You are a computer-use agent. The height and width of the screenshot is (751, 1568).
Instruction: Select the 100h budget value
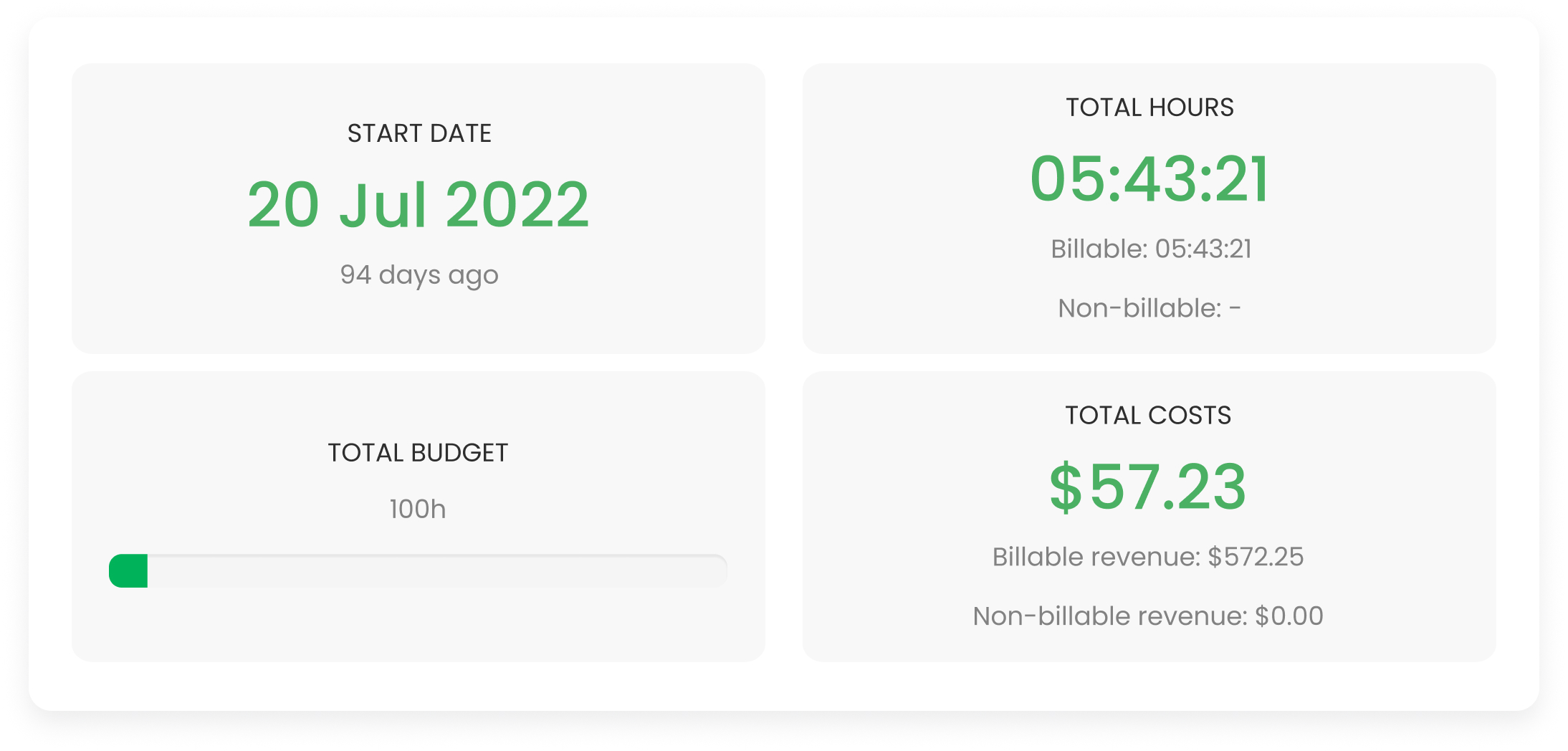point(418,509)
